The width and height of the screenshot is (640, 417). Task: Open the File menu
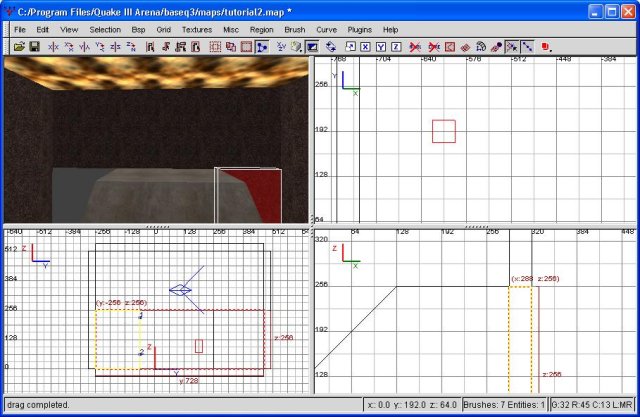20,30
